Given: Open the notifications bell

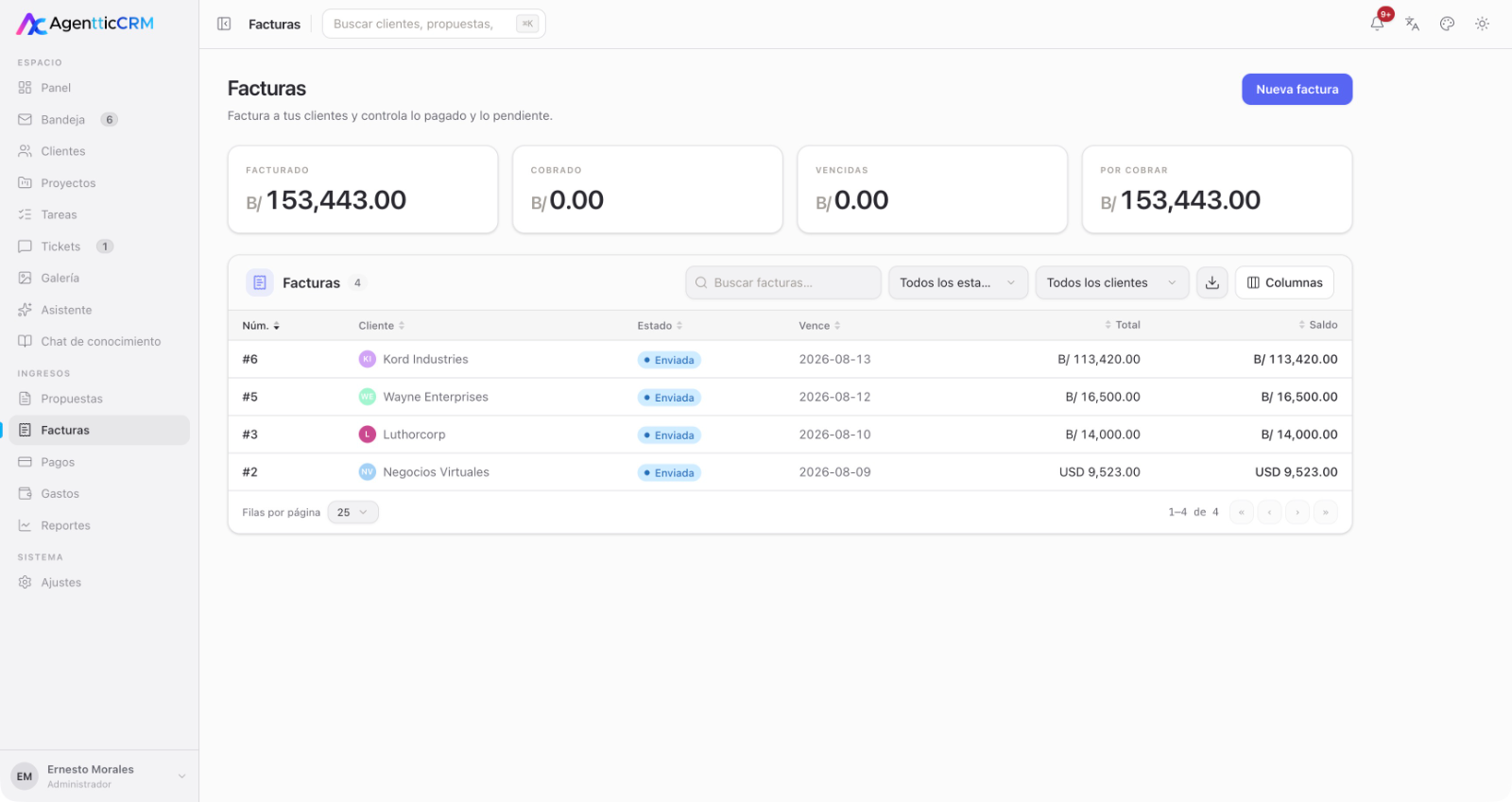Looking at the screenshot, I should click(1378, 24).
